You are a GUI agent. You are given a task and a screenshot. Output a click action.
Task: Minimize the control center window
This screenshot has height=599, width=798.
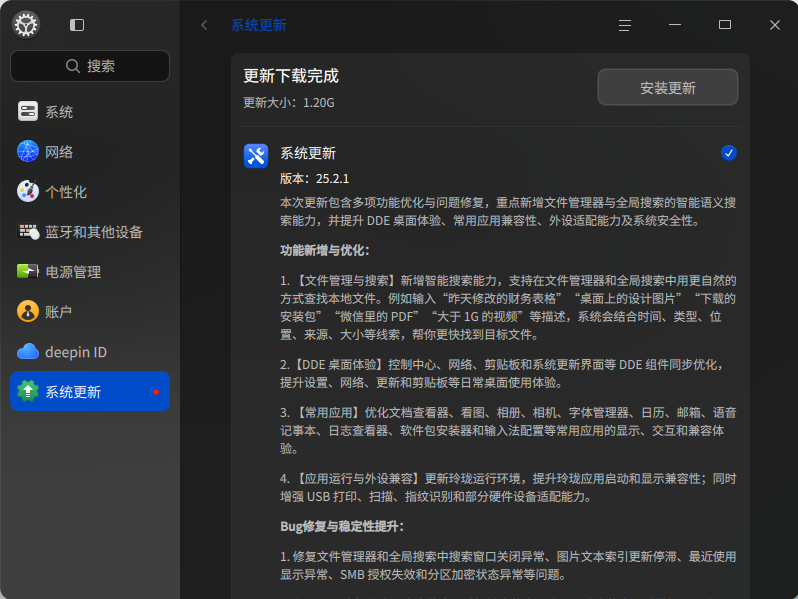pyautogui.click(x=675, y=24)
